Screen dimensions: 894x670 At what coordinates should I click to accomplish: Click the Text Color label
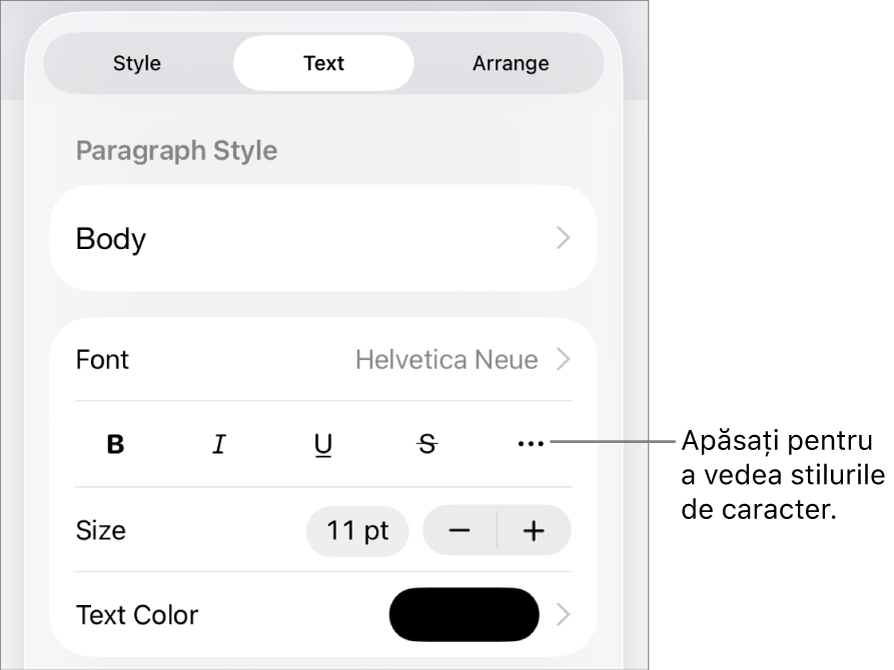(137, 614)
